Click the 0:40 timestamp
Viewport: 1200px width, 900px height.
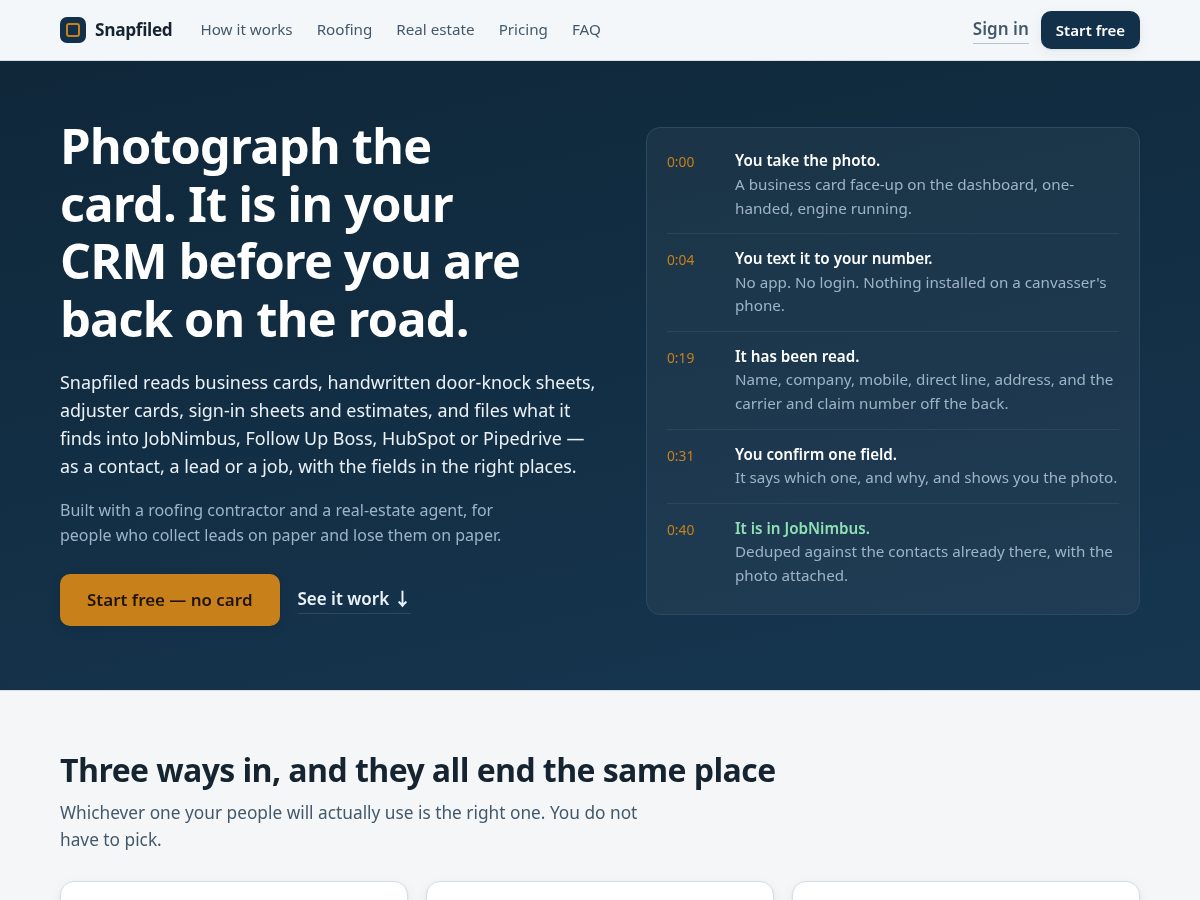tap(680, 530)
